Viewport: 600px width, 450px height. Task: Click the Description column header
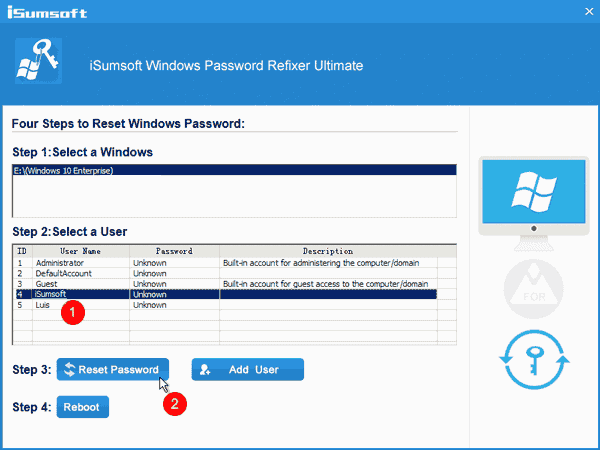coord(328,251)
